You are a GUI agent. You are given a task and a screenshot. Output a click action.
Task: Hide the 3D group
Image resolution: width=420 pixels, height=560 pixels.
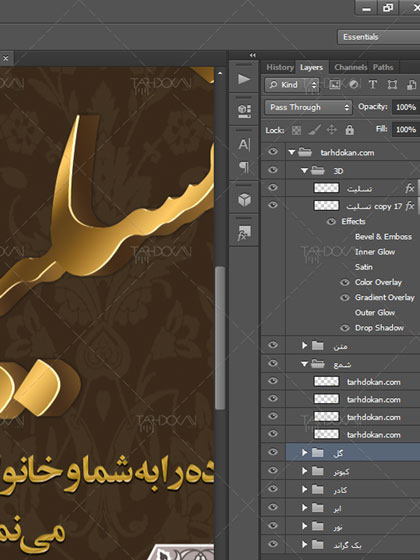[273, 170]
